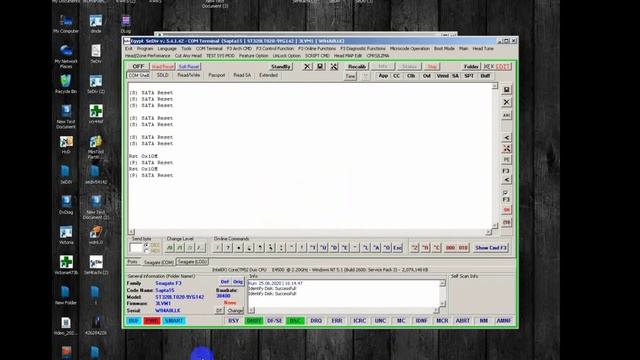Viewport: 640px width, 360px height.
Task: Open the Language menu
Action: pyautogui.click(x=167, y=49)
